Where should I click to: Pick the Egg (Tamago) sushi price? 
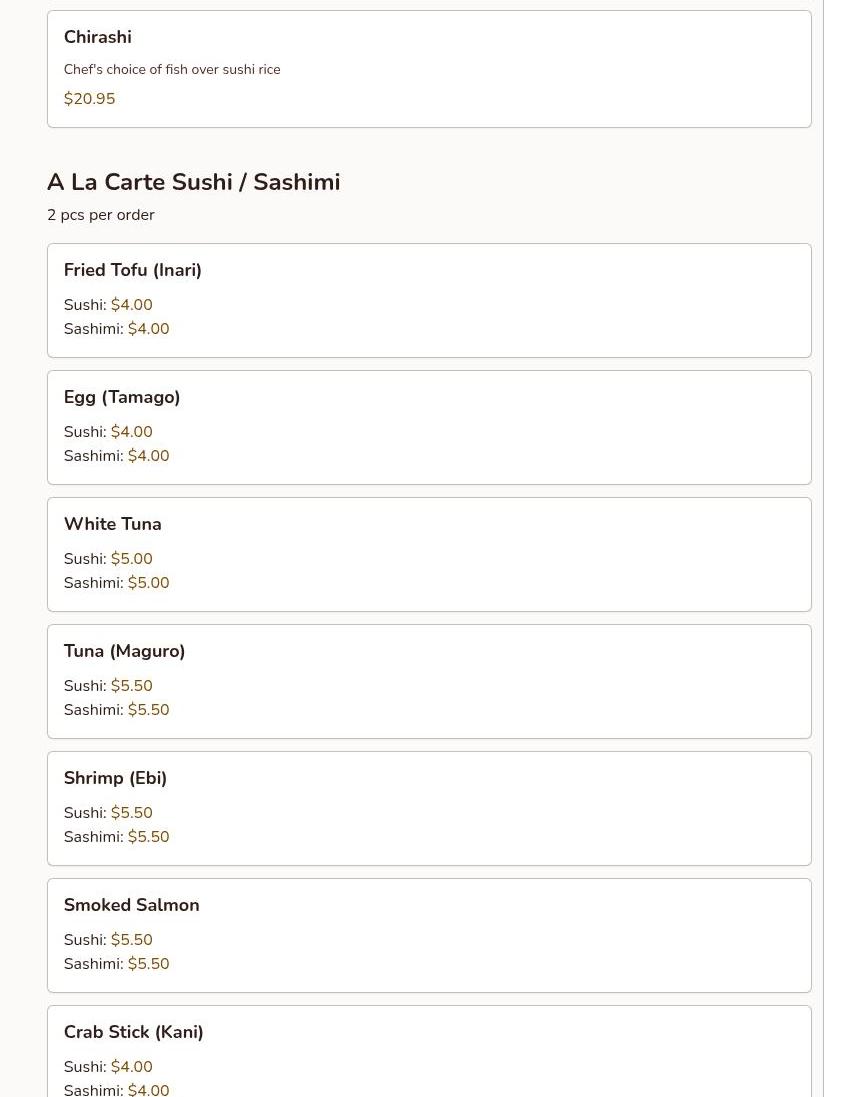[x=131, y=432]
